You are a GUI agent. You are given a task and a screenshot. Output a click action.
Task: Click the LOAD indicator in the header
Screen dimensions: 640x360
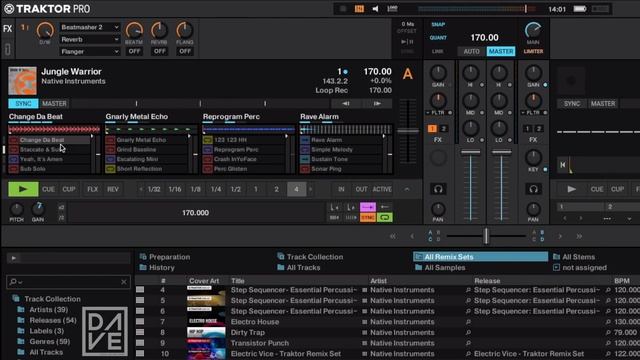pyautogui.click(x=392, y=9)
